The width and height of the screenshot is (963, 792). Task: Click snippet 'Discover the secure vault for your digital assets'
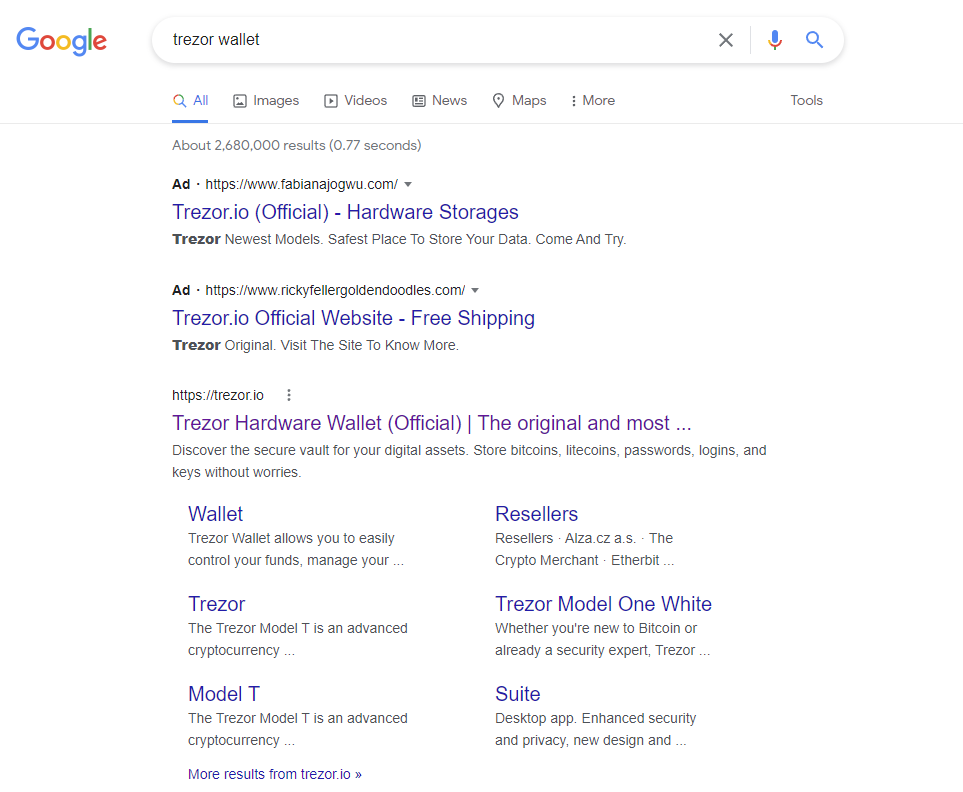tap(469, 461)
